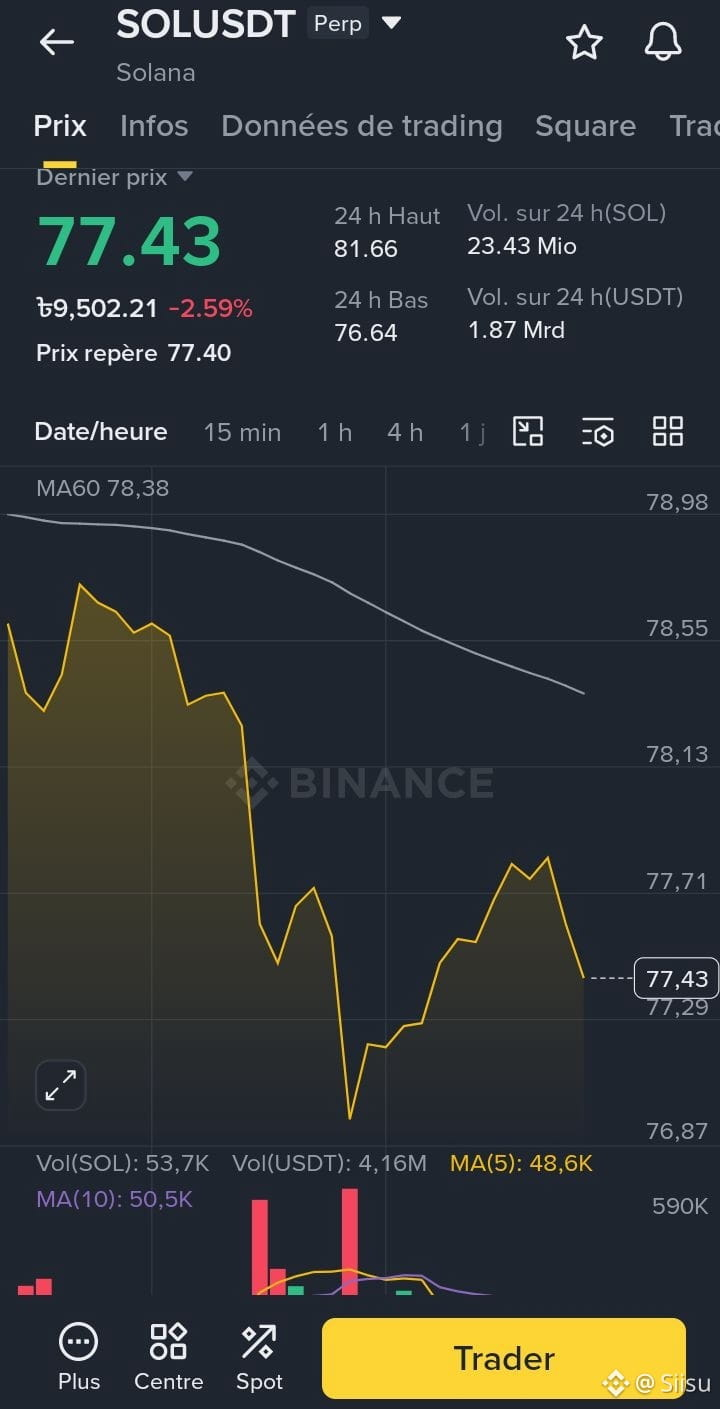Tap the -2.59% change value
Screen dimensions: 720x1409
210,308
